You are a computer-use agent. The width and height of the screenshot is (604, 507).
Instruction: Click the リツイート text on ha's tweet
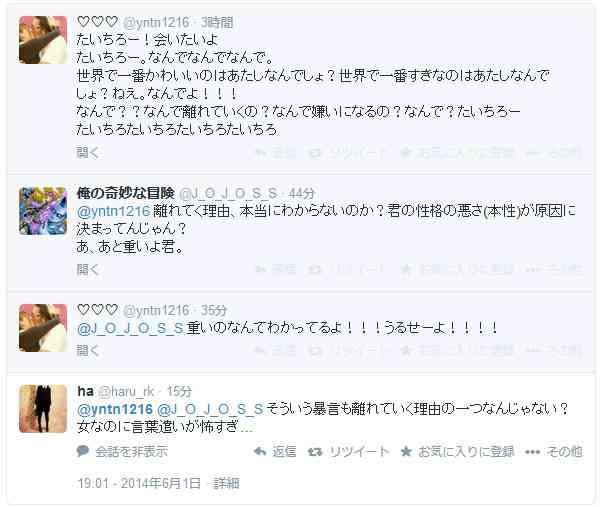[359, 452]
